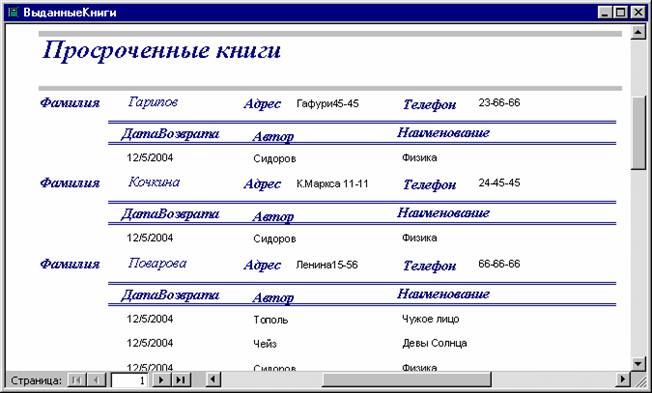Go to the previous report page

pyautogui.click(x=96, y=380)
